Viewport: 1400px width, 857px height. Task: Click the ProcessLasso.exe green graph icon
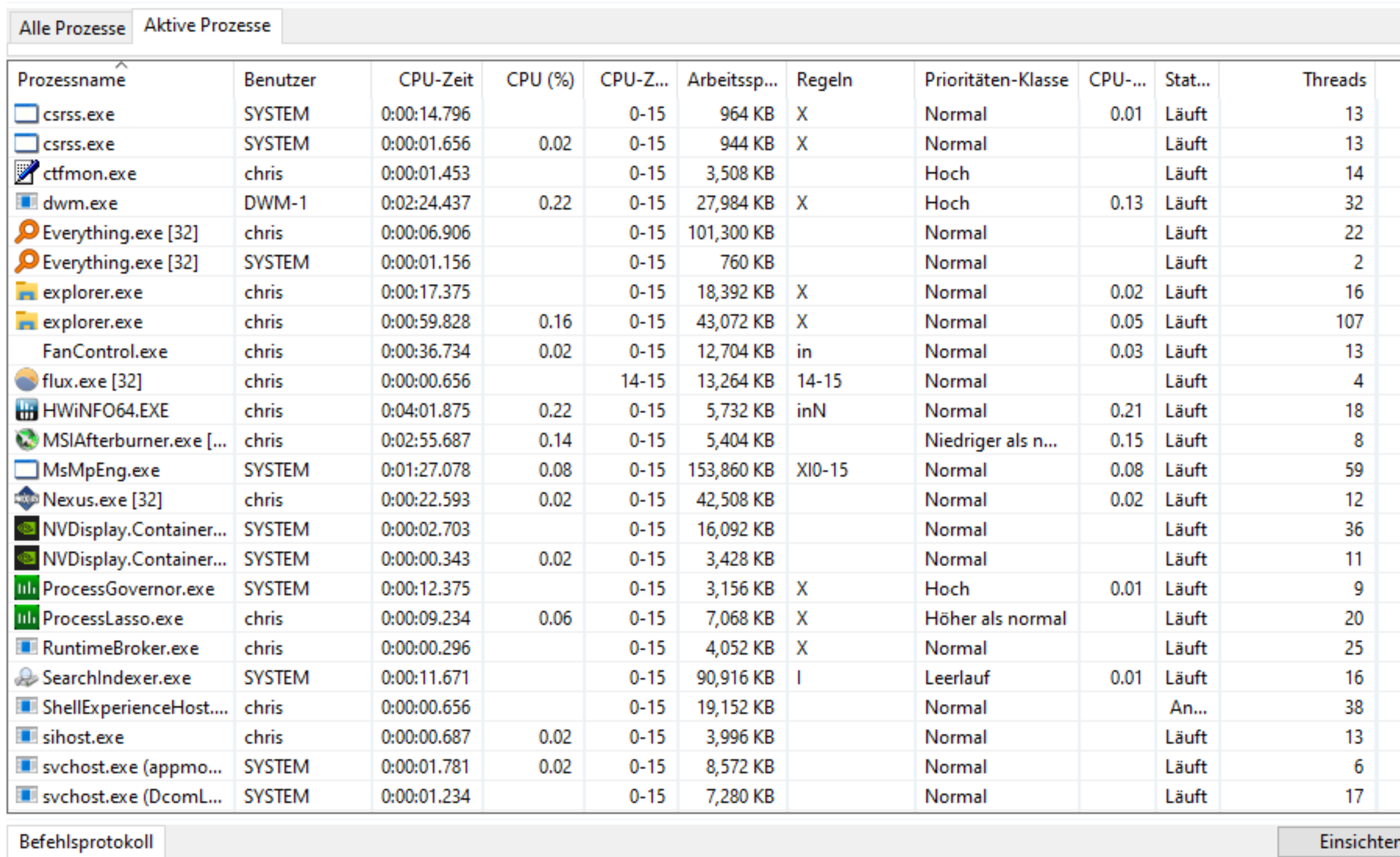coord(26,618)
